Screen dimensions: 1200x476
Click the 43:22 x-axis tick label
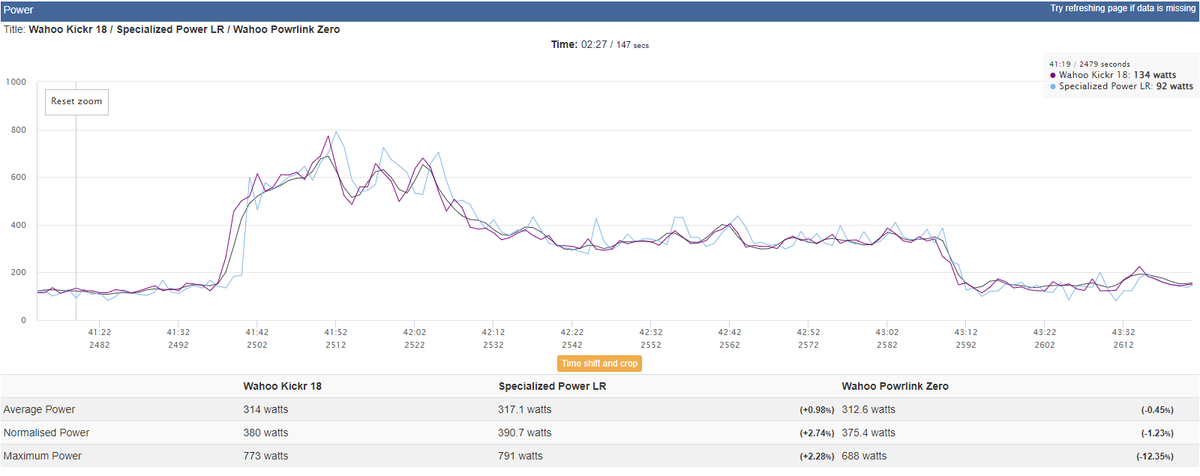tap(1045, 332)
